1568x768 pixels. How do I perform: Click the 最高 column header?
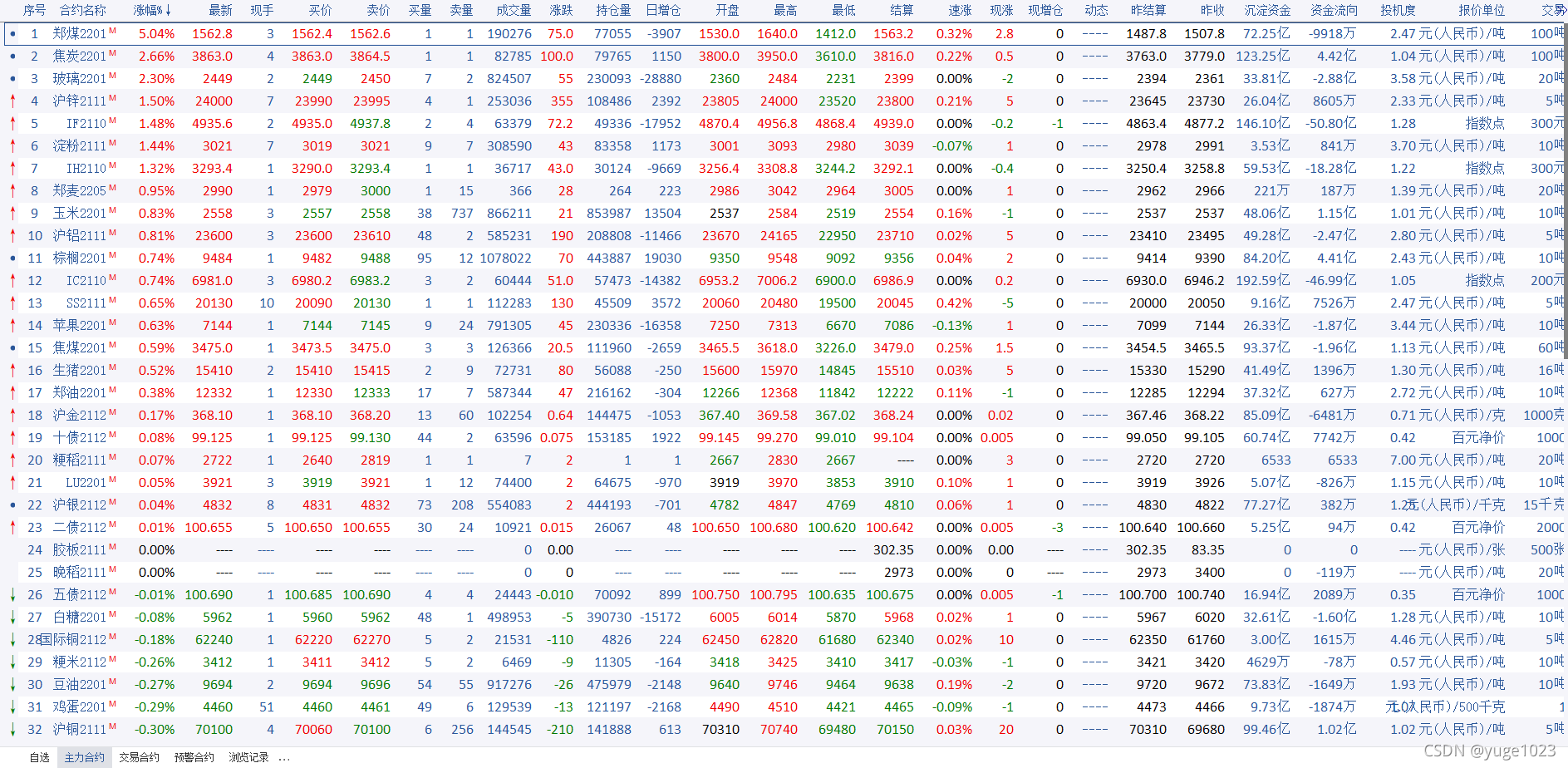(785, 10)
